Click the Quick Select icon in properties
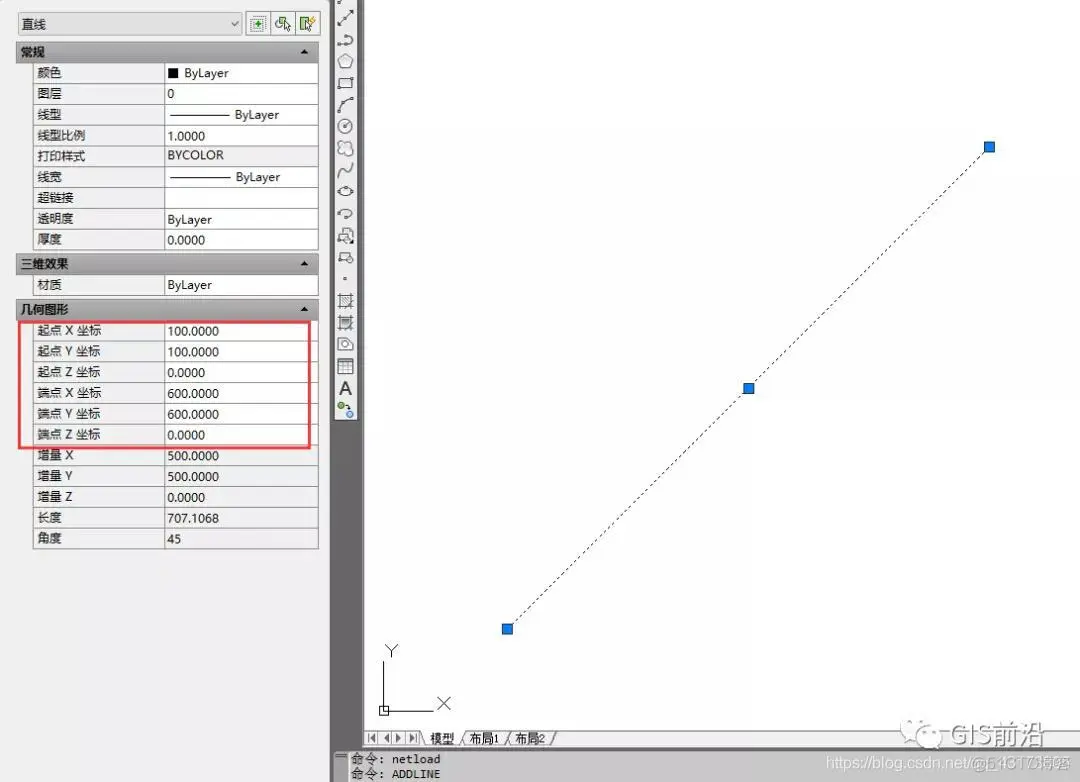The image size is (1080, 782). (307, 24)
